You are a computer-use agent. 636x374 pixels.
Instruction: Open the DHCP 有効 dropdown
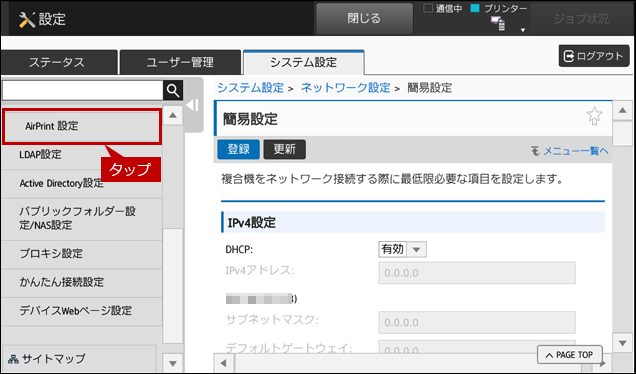[x=402, y=249]
